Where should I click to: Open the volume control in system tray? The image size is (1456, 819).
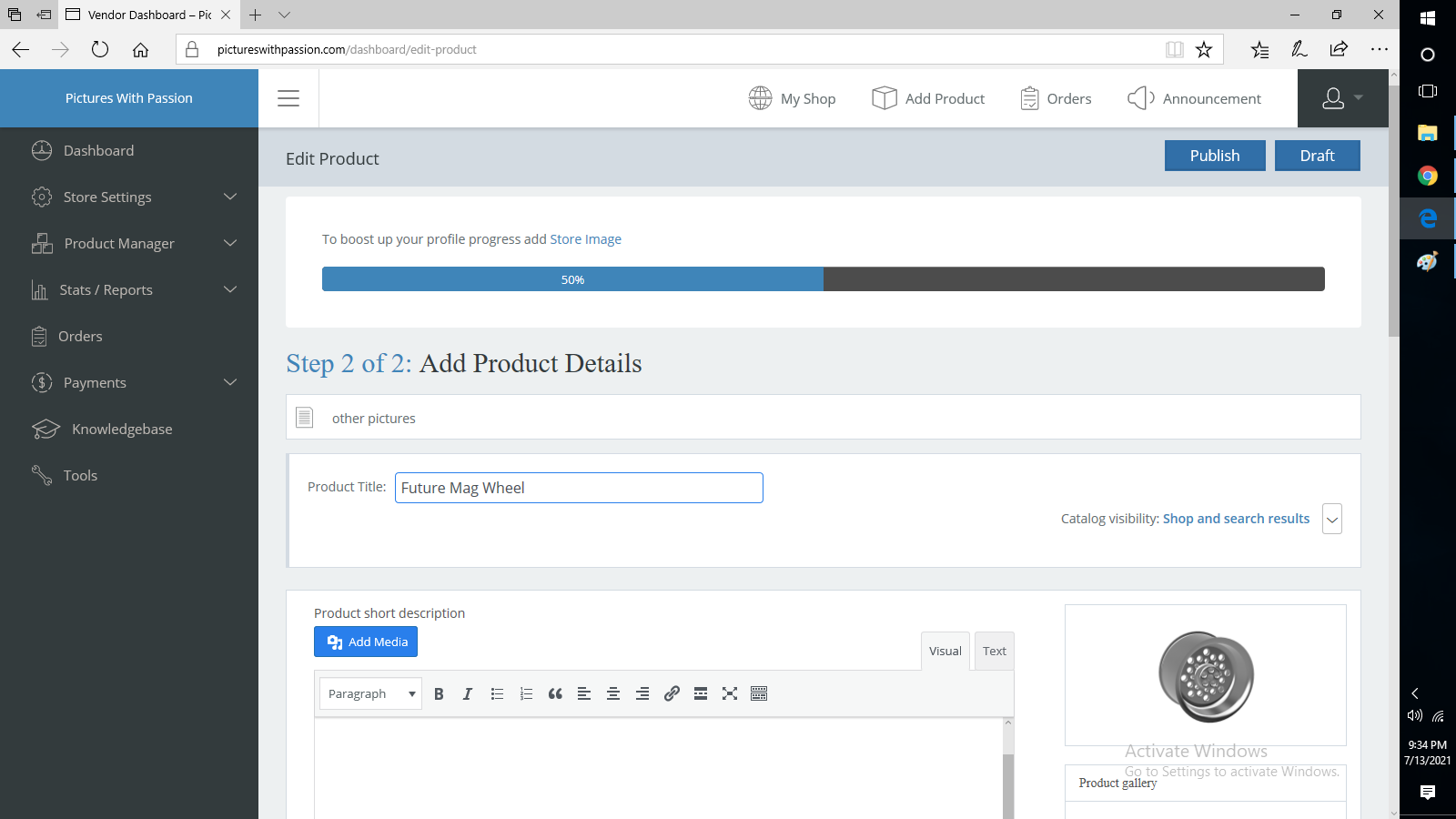(x=1414, y=715)
